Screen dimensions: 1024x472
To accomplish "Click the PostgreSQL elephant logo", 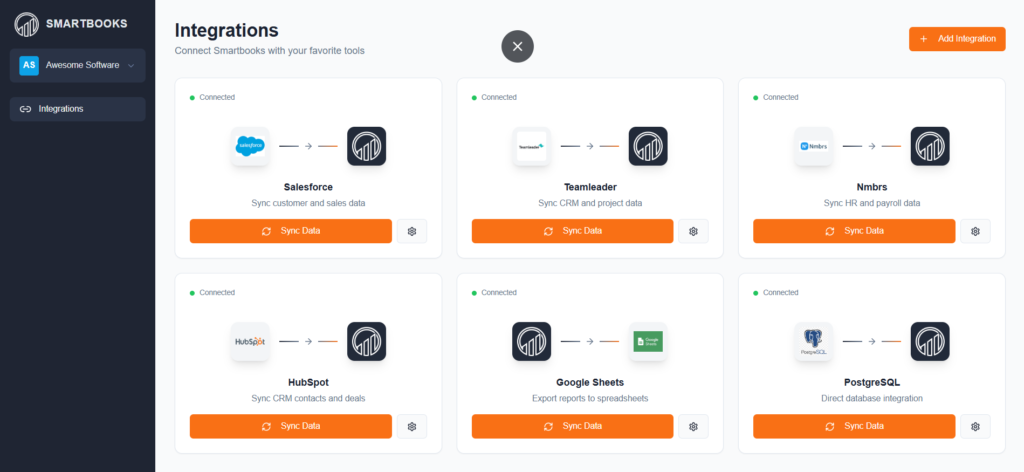I will pos(813,341).
